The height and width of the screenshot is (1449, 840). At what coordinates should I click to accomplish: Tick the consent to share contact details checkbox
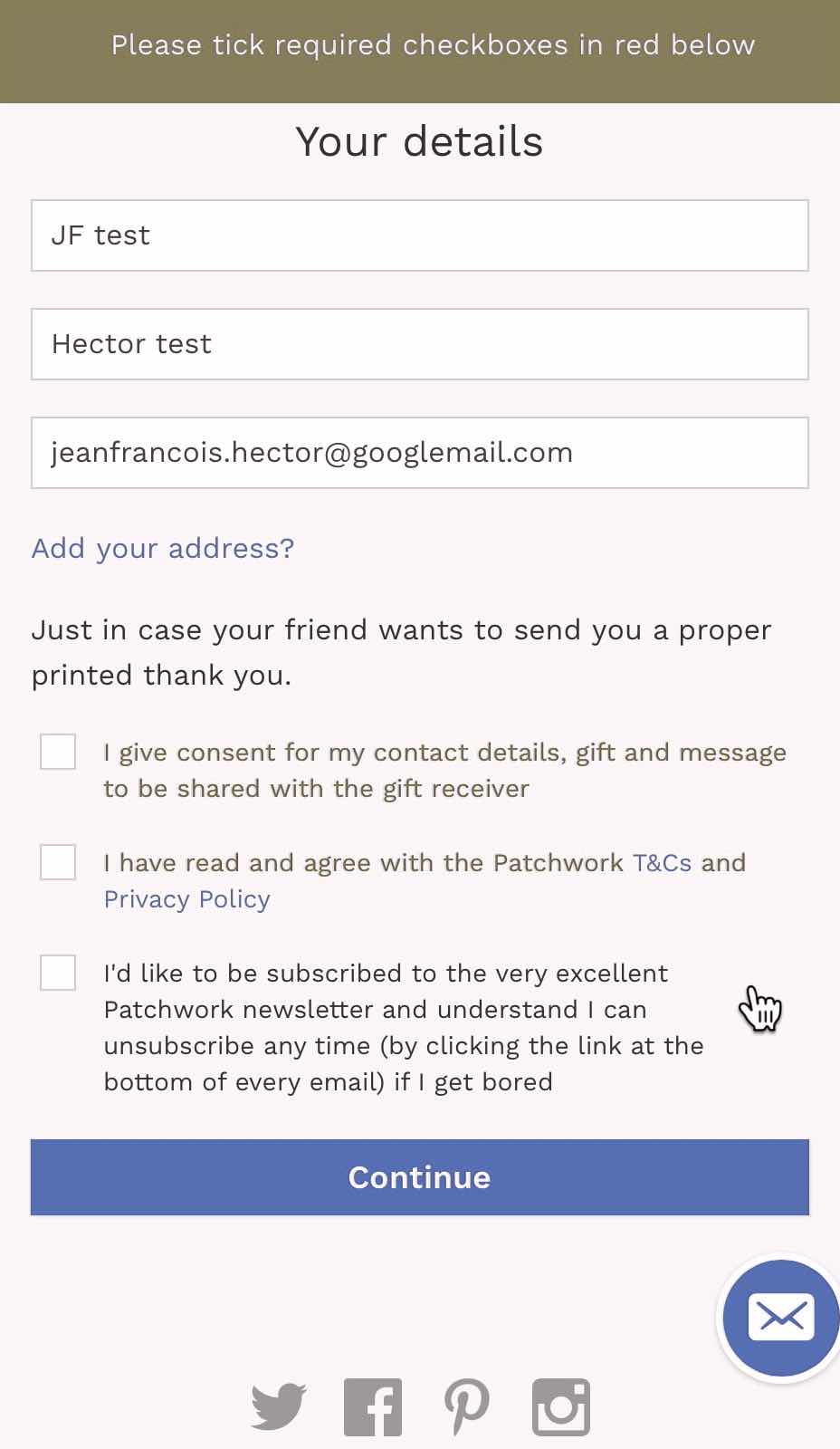[58, 752]
